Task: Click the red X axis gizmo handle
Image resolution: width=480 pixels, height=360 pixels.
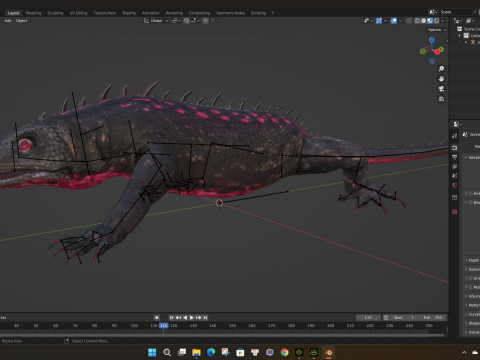Action: (x=437, y=52)
